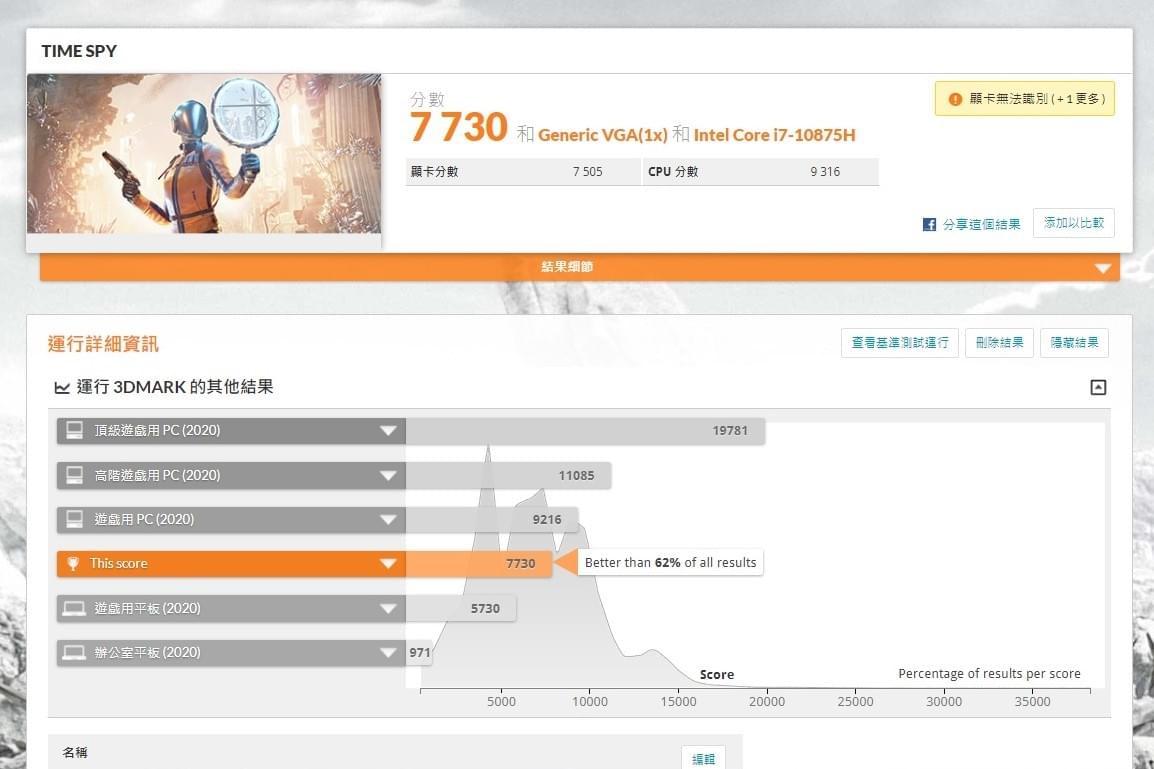
Task: Click the orange warning icon in notice
Action: (955, 99)
